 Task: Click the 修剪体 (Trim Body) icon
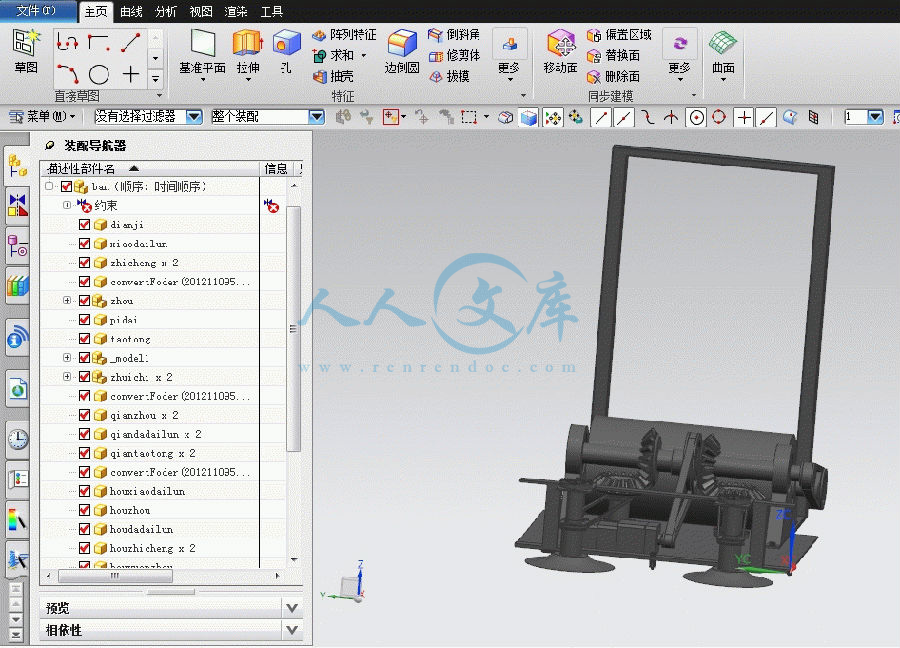[436, 56]
